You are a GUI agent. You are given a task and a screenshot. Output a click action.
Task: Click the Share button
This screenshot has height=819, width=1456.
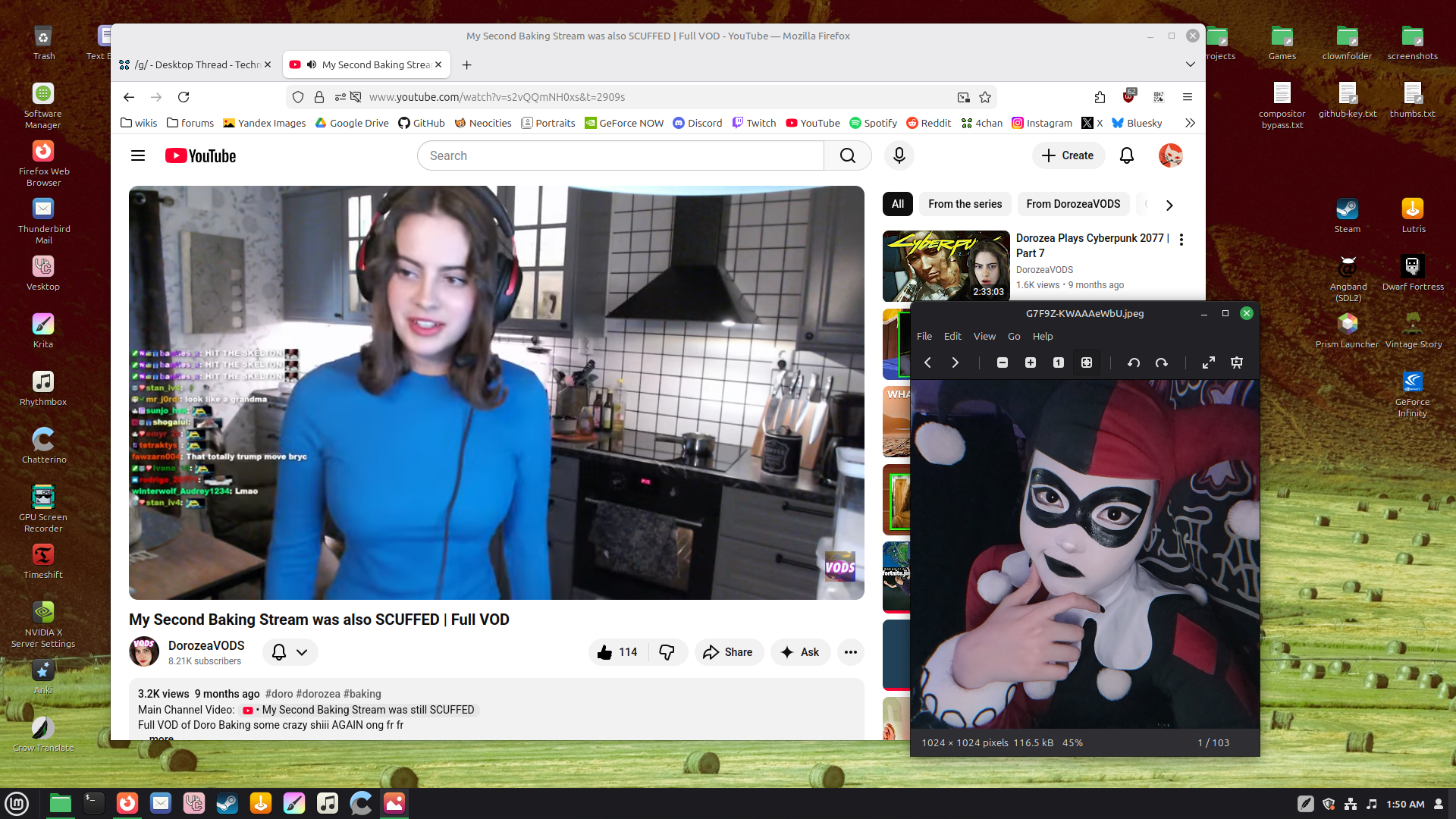tap(728, 652)
